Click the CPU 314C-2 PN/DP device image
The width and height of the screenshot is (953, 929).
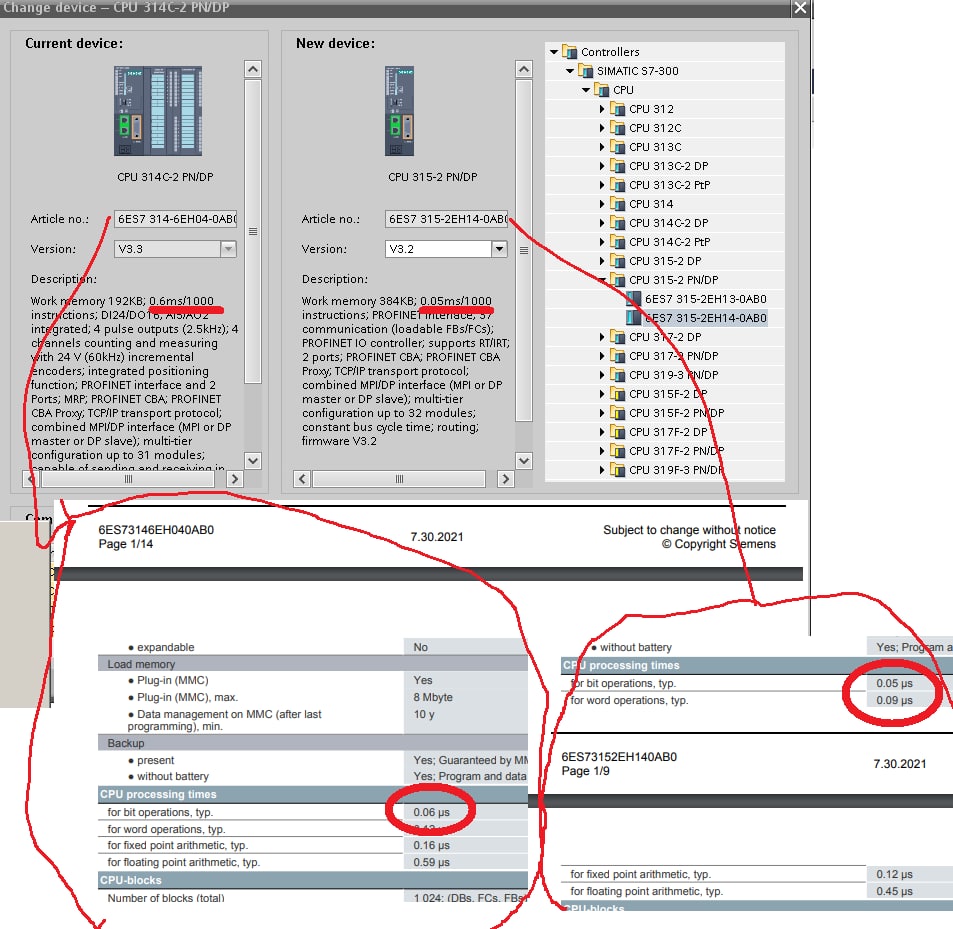point(158,111)
